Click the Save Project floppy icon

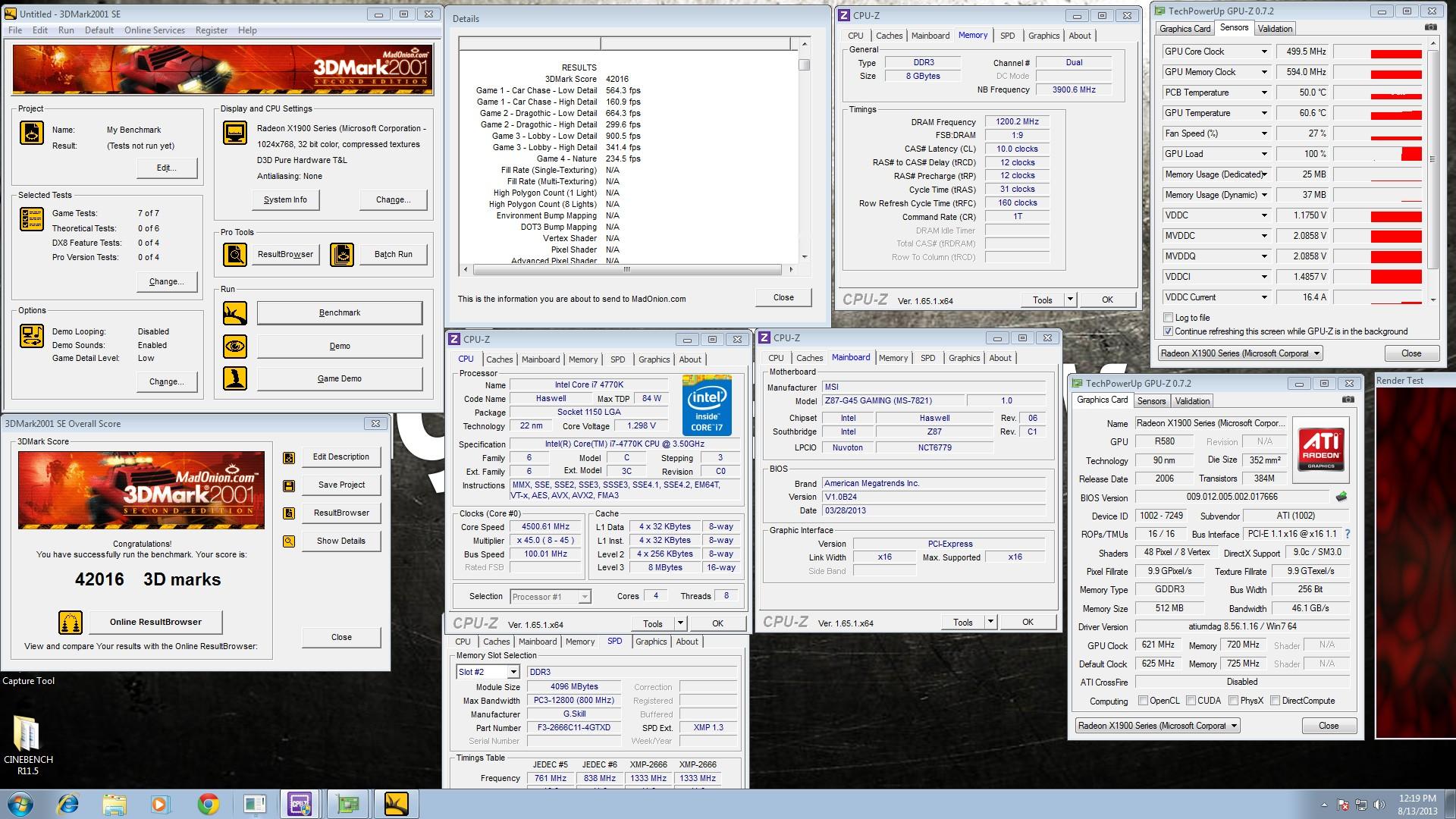click(289, 486)
